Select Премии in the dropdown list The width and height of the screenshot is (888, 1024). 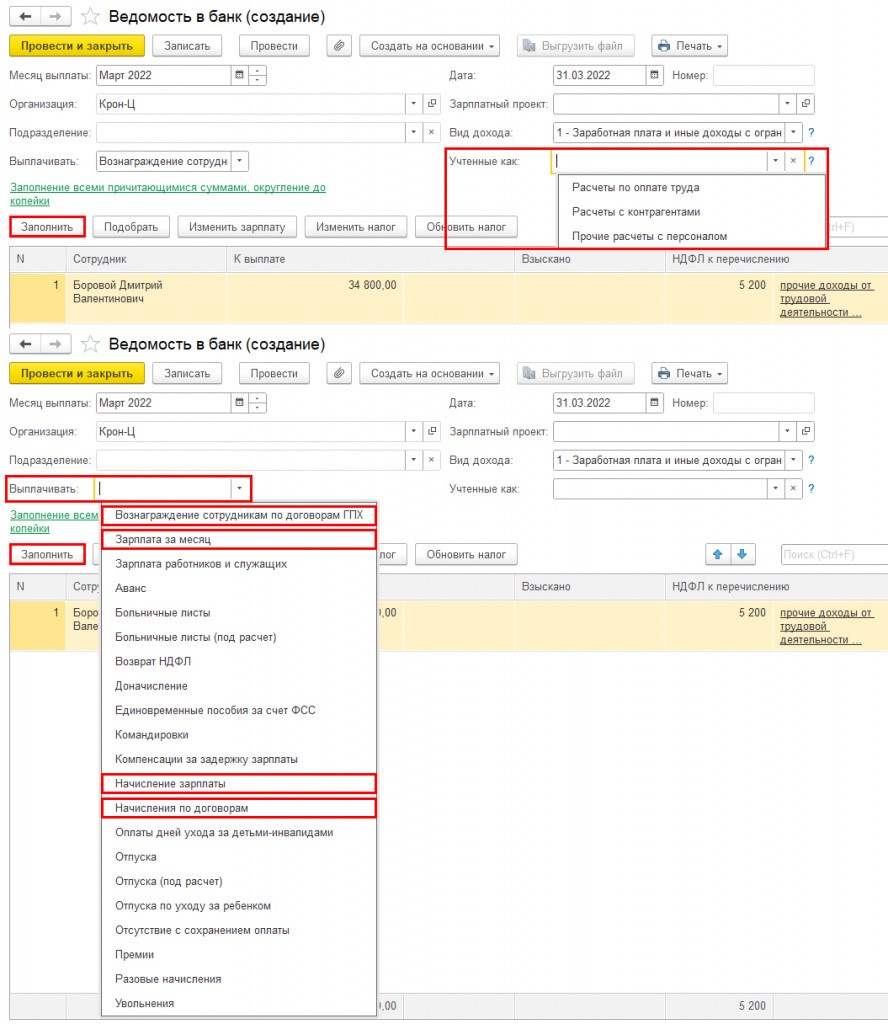click(135, 954)
